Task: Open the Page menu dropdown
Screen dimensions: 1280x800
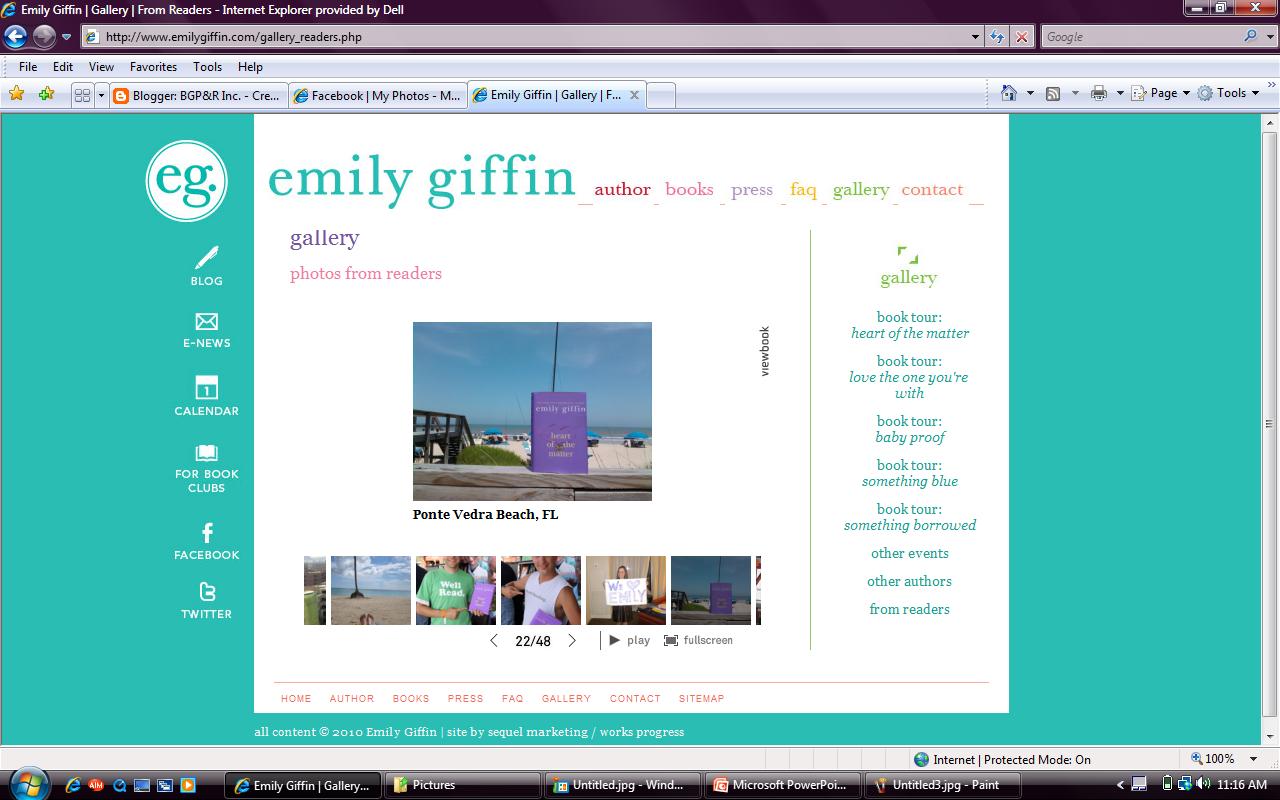Action: [x=1161, y=93]
